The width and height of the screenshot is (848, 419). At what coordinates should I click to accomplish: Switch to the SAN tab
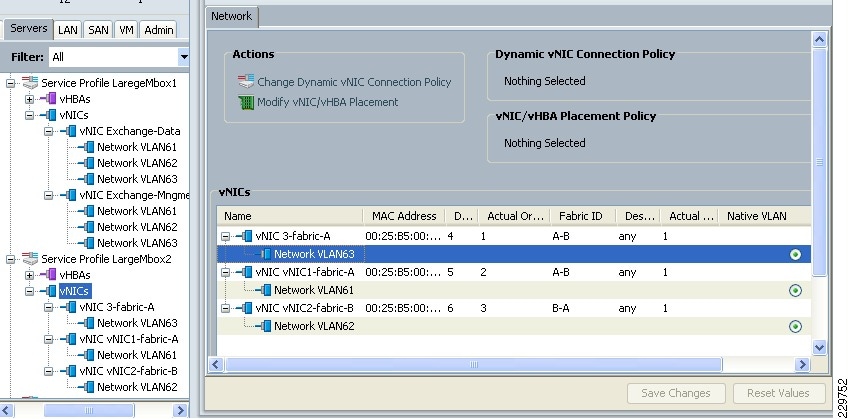[98, 30]
